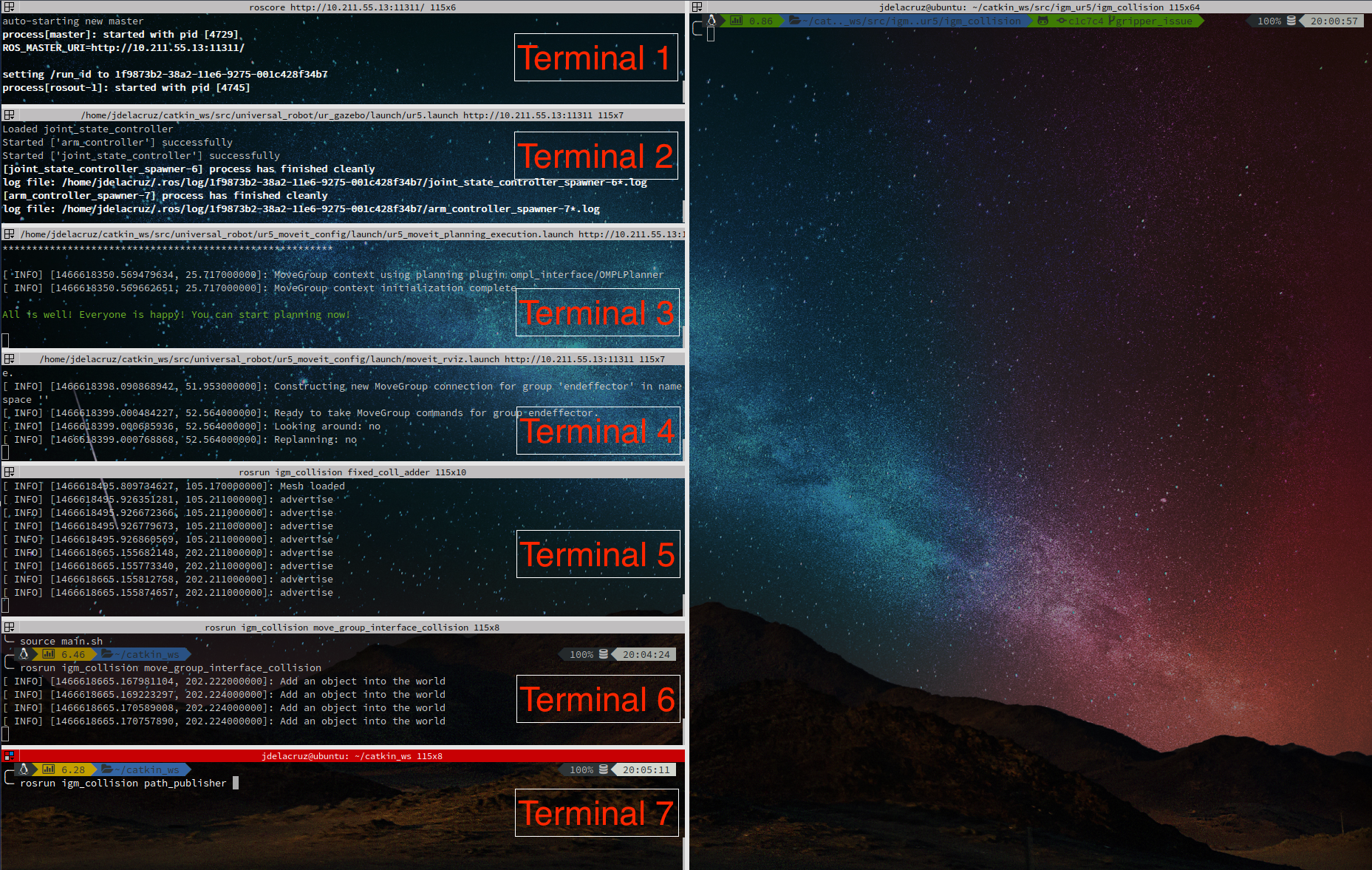
Task: Click the 'rosrun igm_collision path_publisher' command line
Action: coord(123,783)
